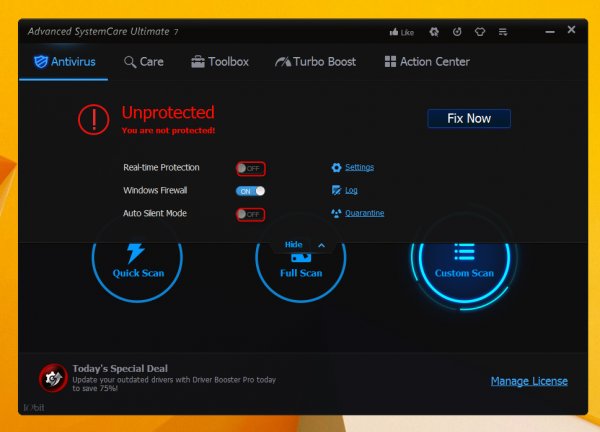Click the Auto Silent Mode label

(x=155, y=213)
